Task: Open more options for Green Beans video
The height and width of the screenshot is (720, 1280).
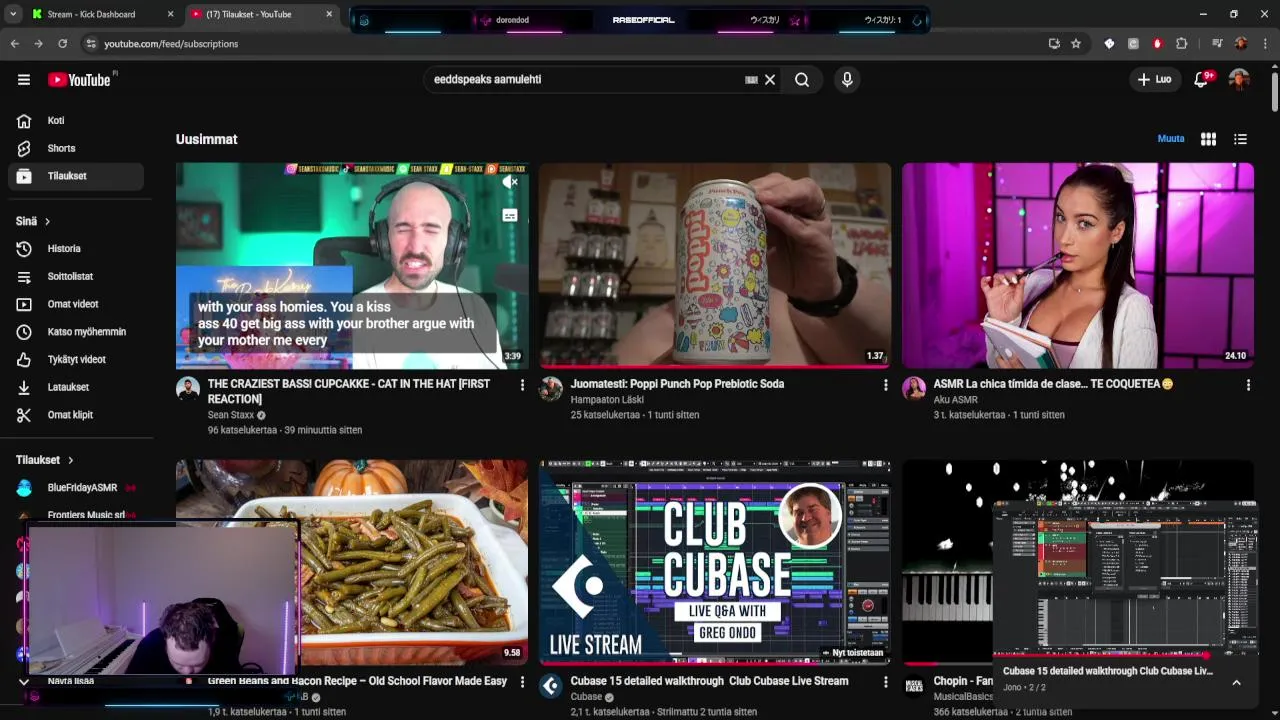Action: 522,682
